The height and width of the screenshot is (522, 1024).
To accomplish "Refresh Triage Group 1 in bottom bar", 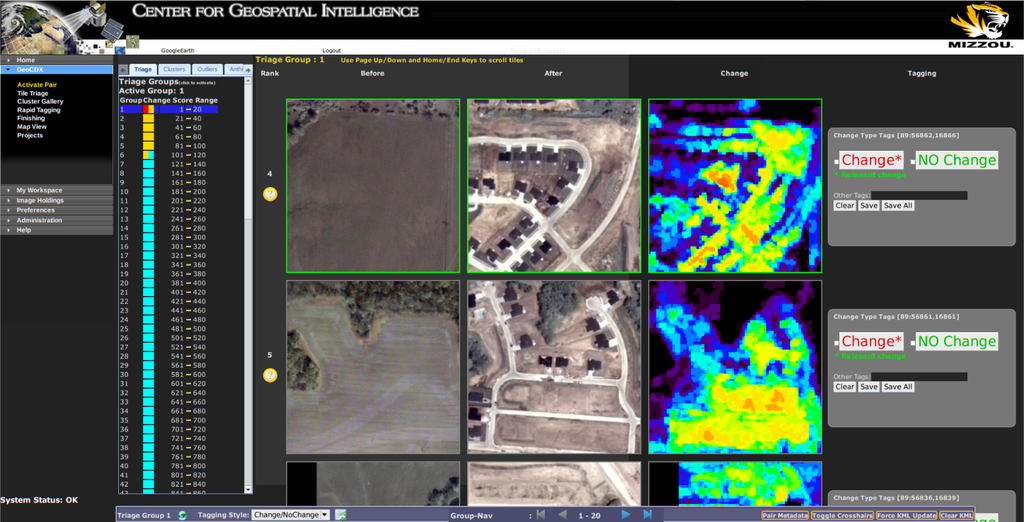I will [x=182, y=515].
